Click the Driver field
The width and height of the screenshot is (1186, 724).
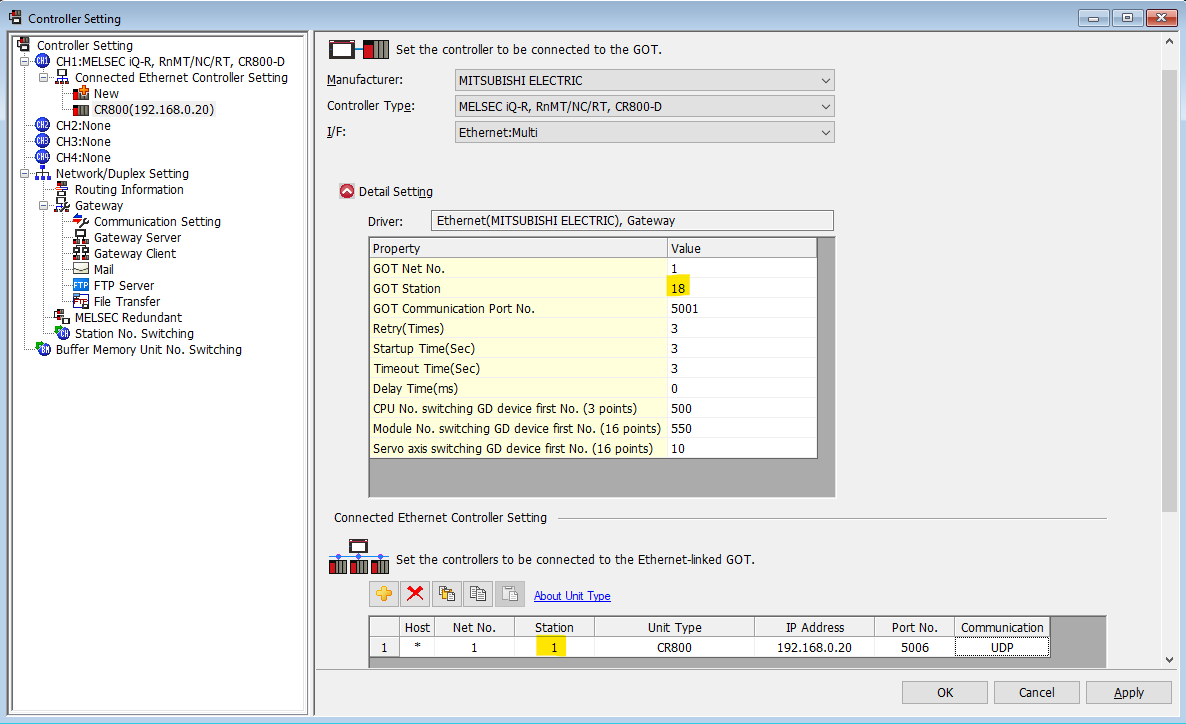(x=632, y=221)
